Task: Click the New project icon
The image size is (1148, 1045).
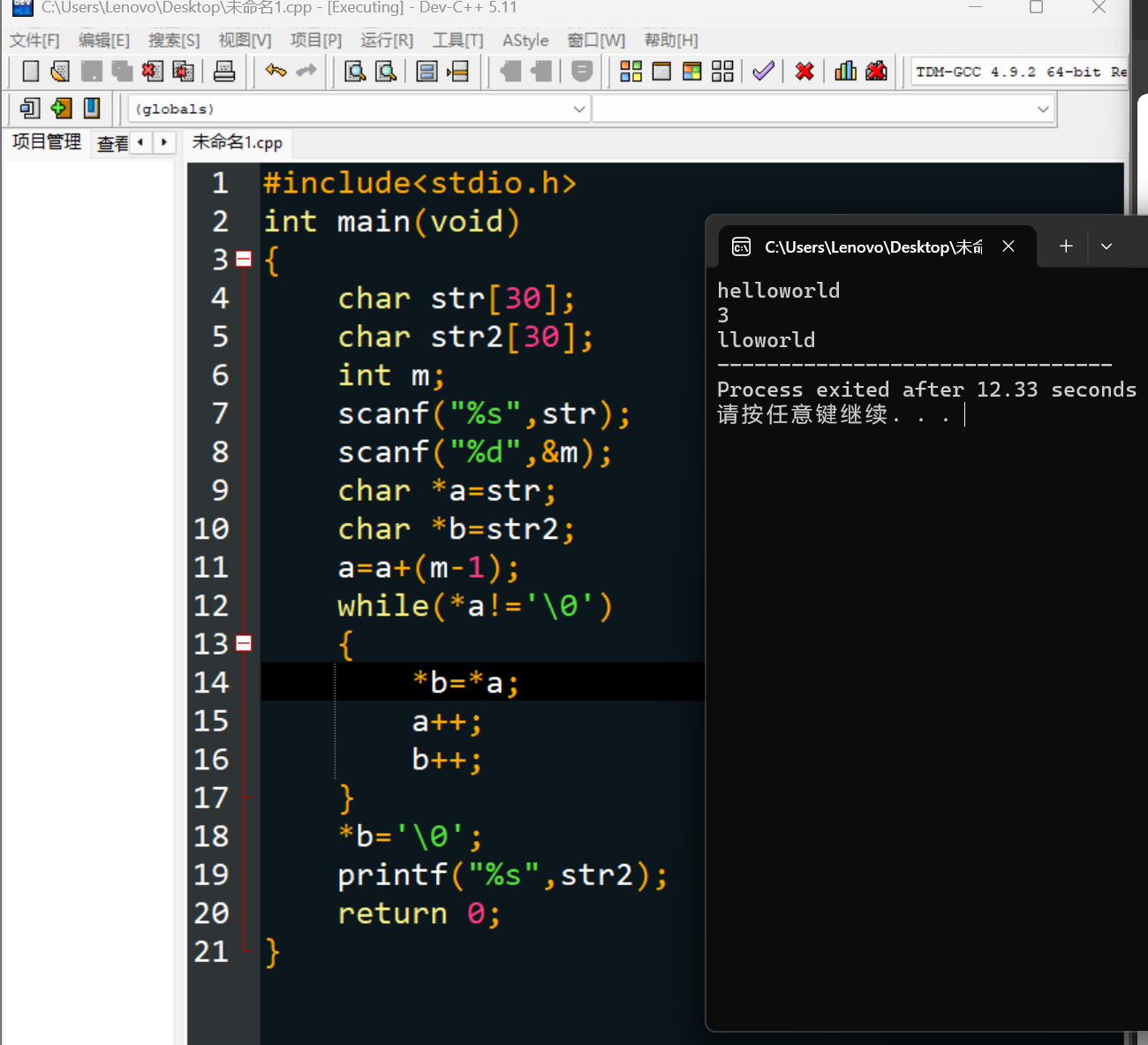Action: pos(30,109)
